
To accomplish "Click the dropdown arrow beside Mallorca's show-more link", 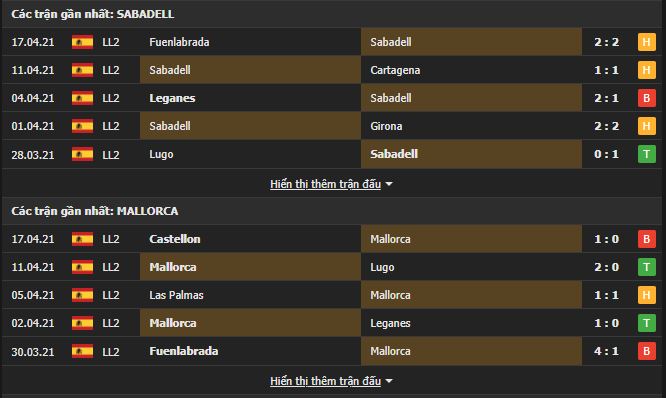I will point(389,381).
